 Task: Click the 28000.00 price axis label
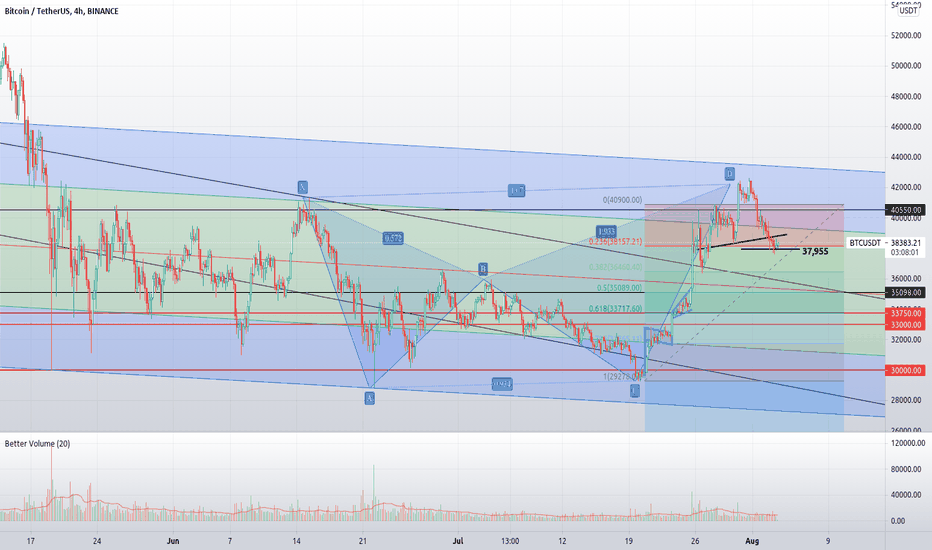pyautogui.click(x=906, y=400)
